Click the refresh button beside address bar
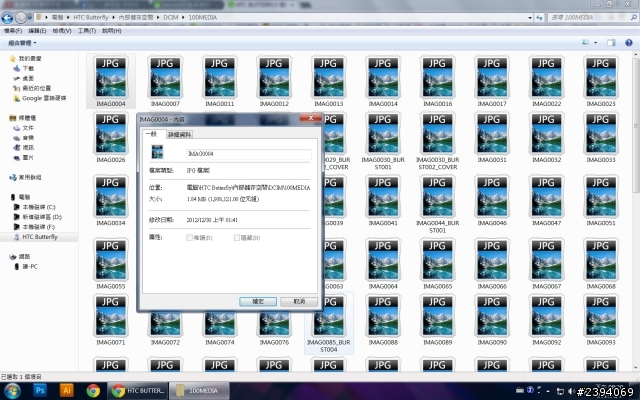This screenshot has width=640, height=400. click(540, 18)
